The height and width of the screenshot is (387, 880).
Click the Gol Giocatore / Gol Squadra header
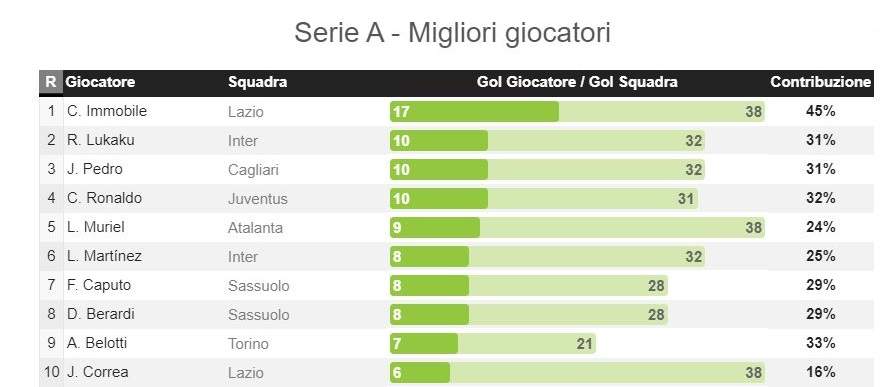tap(577, 82)
